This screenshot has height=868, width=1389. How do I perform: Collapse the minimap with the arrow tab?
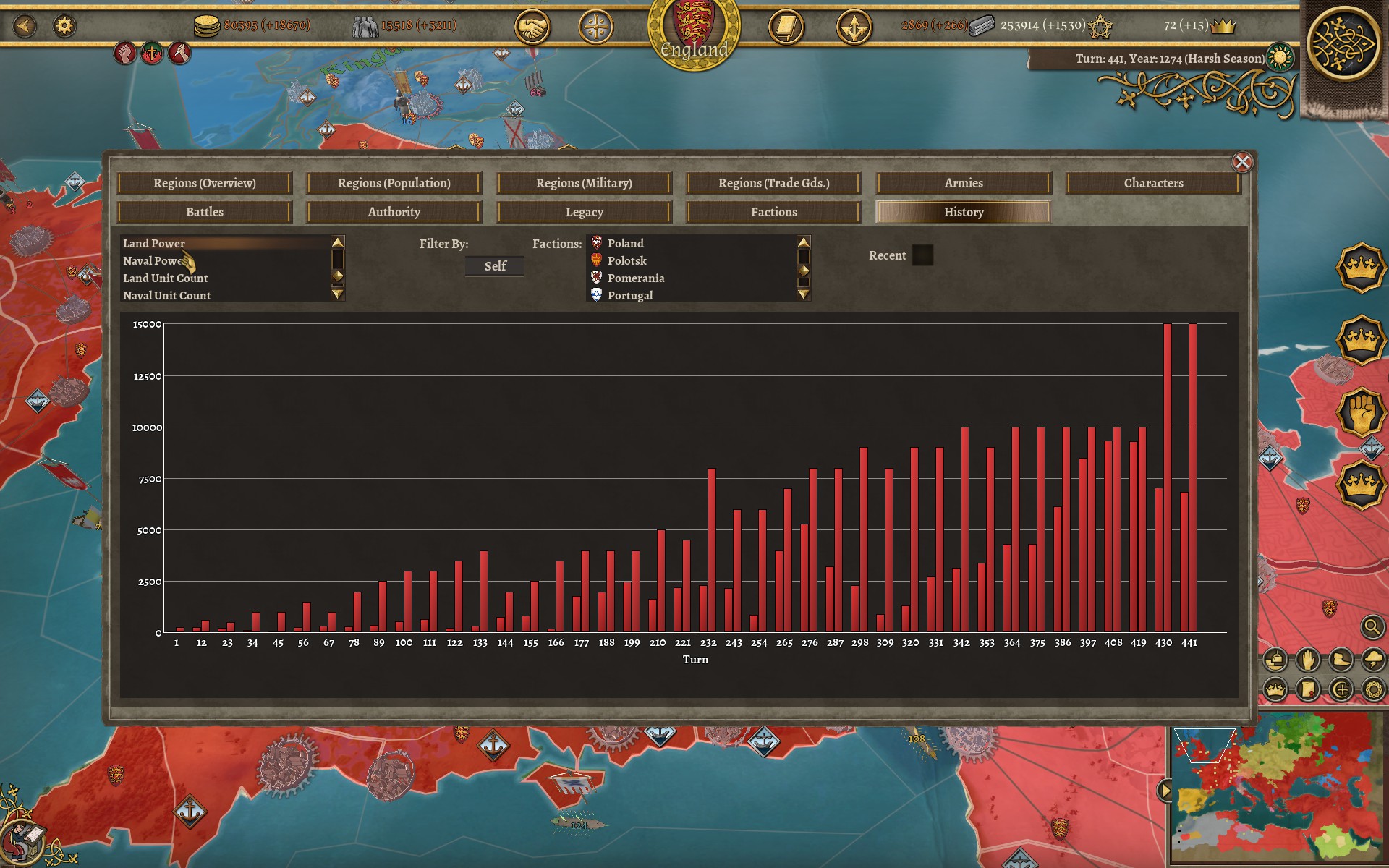coord(1164,791)
